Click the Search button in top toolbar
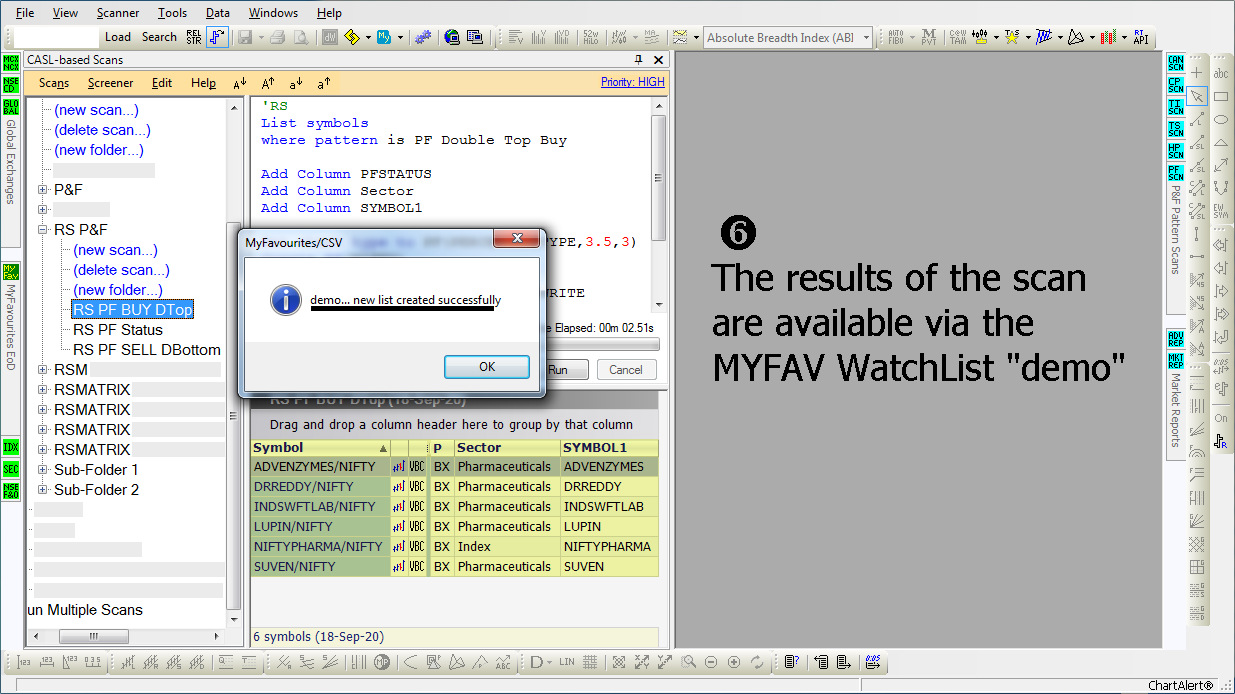Screen dimensions: 1235x694 [159, 37]
